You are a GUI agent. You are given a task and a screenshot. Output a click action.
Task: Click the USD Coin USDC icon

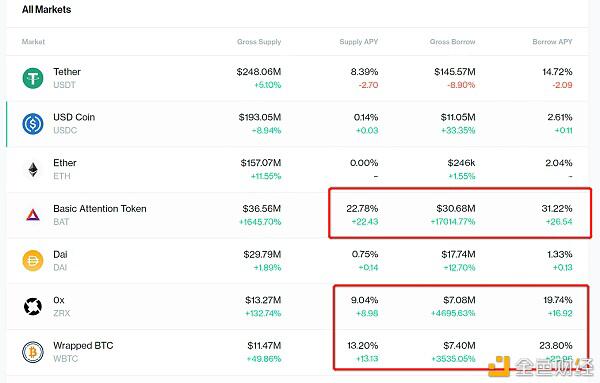[x=33, y=124]
